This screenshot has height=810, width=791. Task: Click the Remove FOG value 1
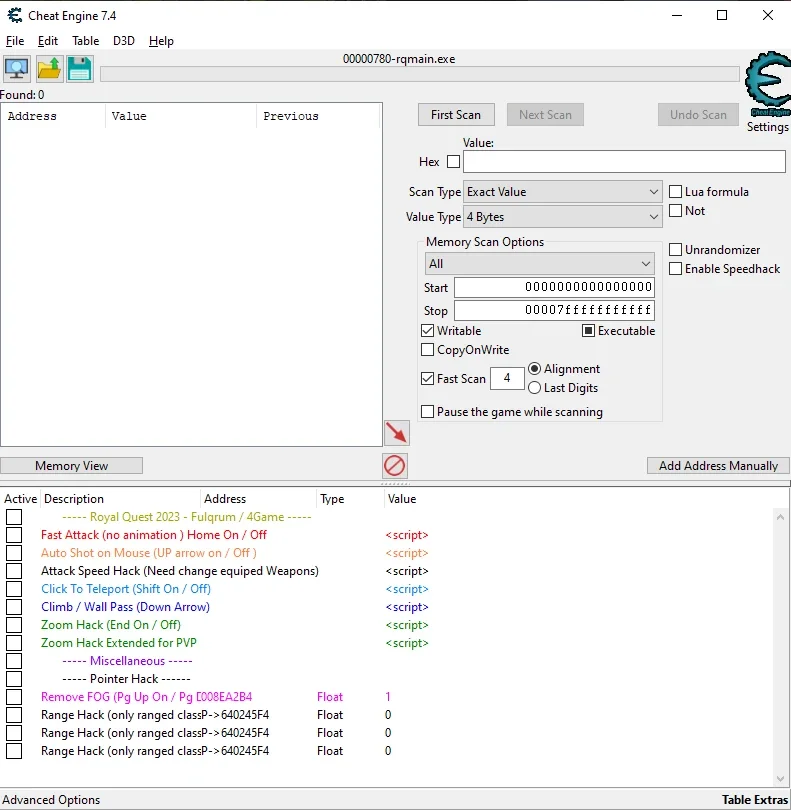388,697
